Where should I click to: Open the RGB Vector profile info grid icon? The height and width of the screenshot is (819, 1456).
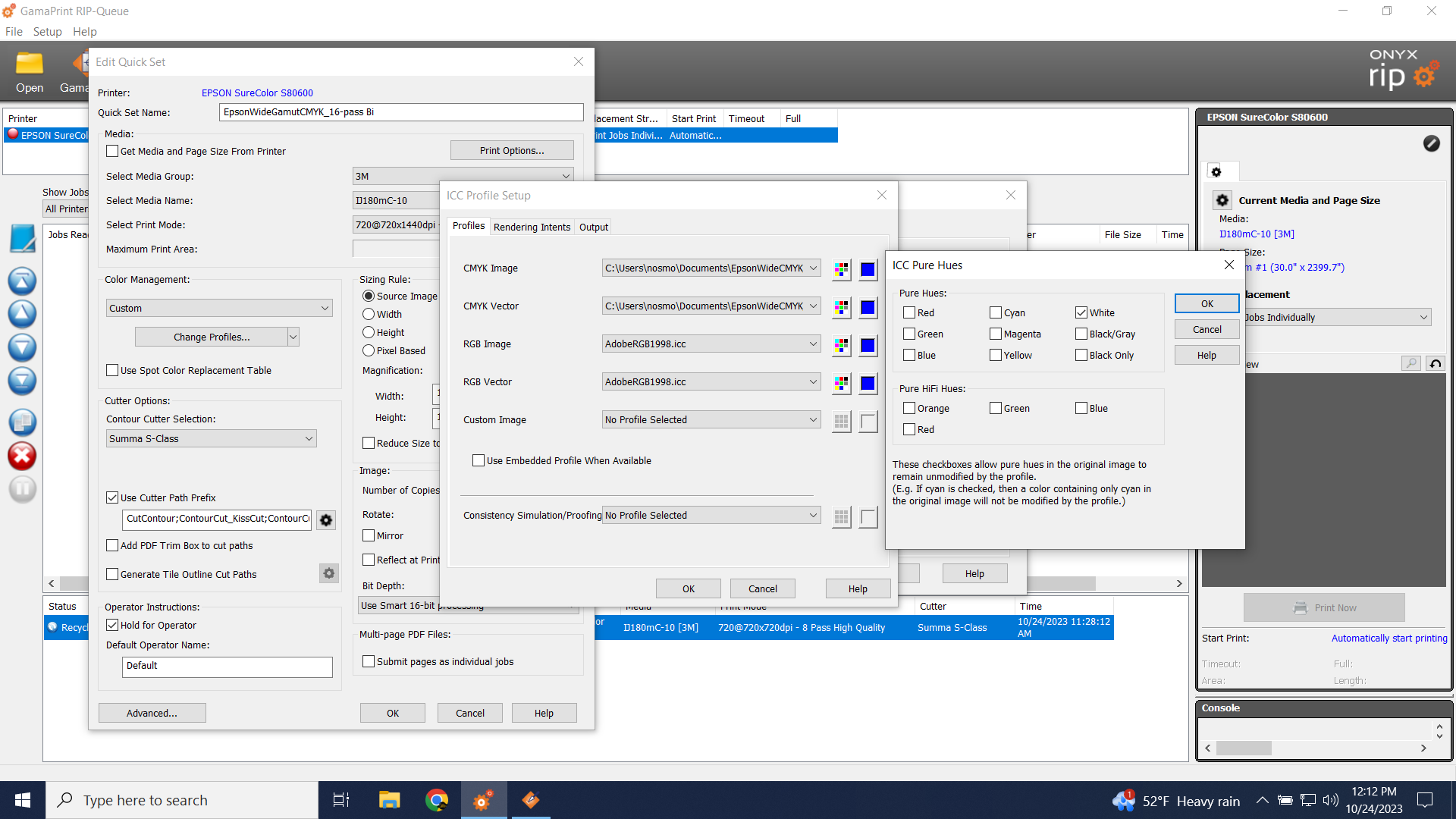841,383
